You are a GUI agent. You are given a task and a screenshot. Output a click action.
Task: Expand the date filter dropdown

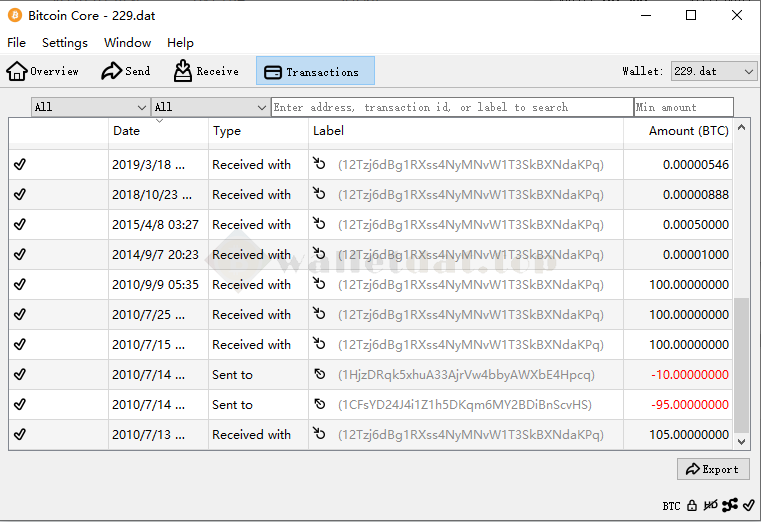[90, 107]
